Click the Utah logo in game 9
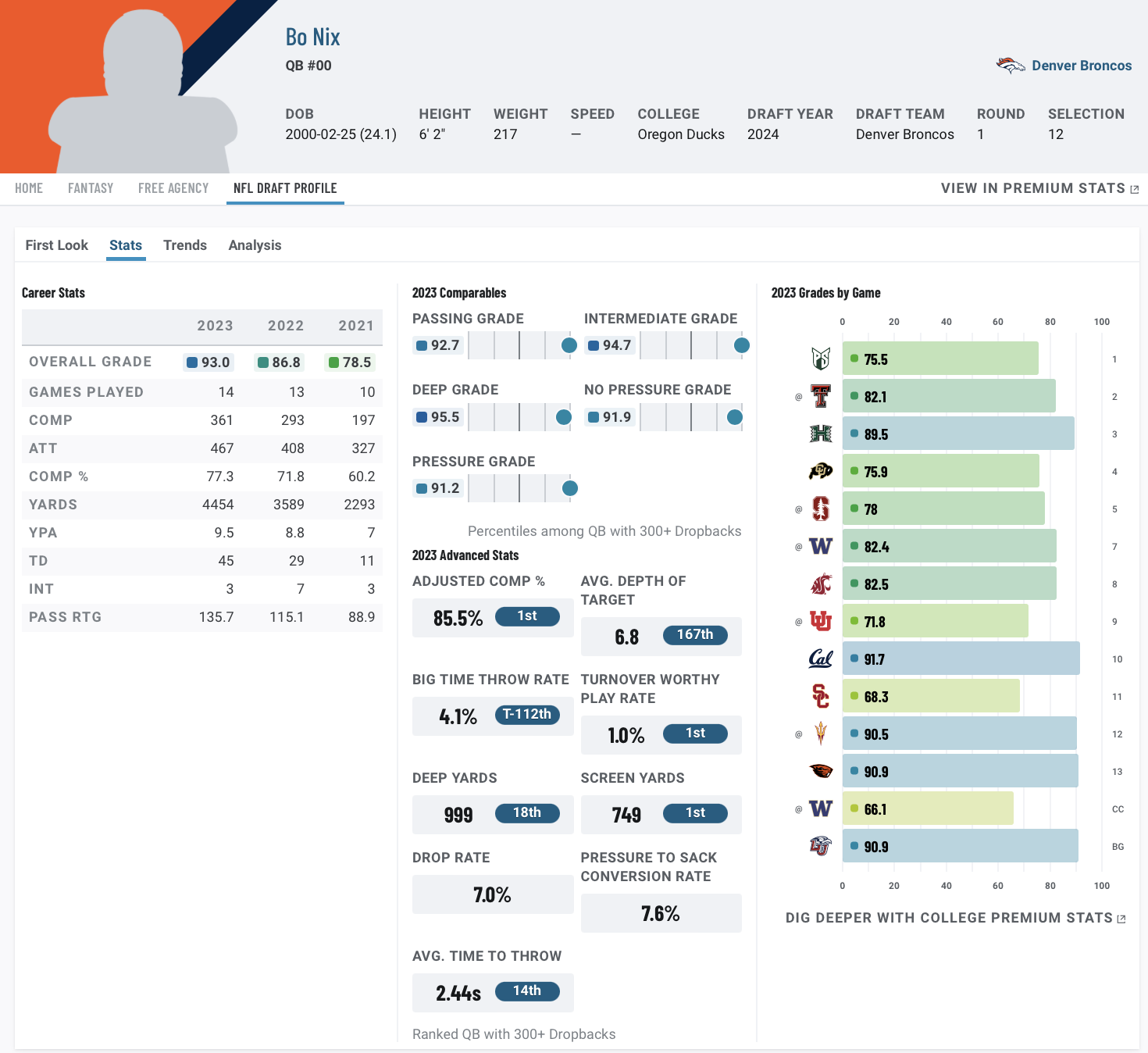Viewport: 1148px width, 1053px height. pyautogui.click(x=821, y=622)
